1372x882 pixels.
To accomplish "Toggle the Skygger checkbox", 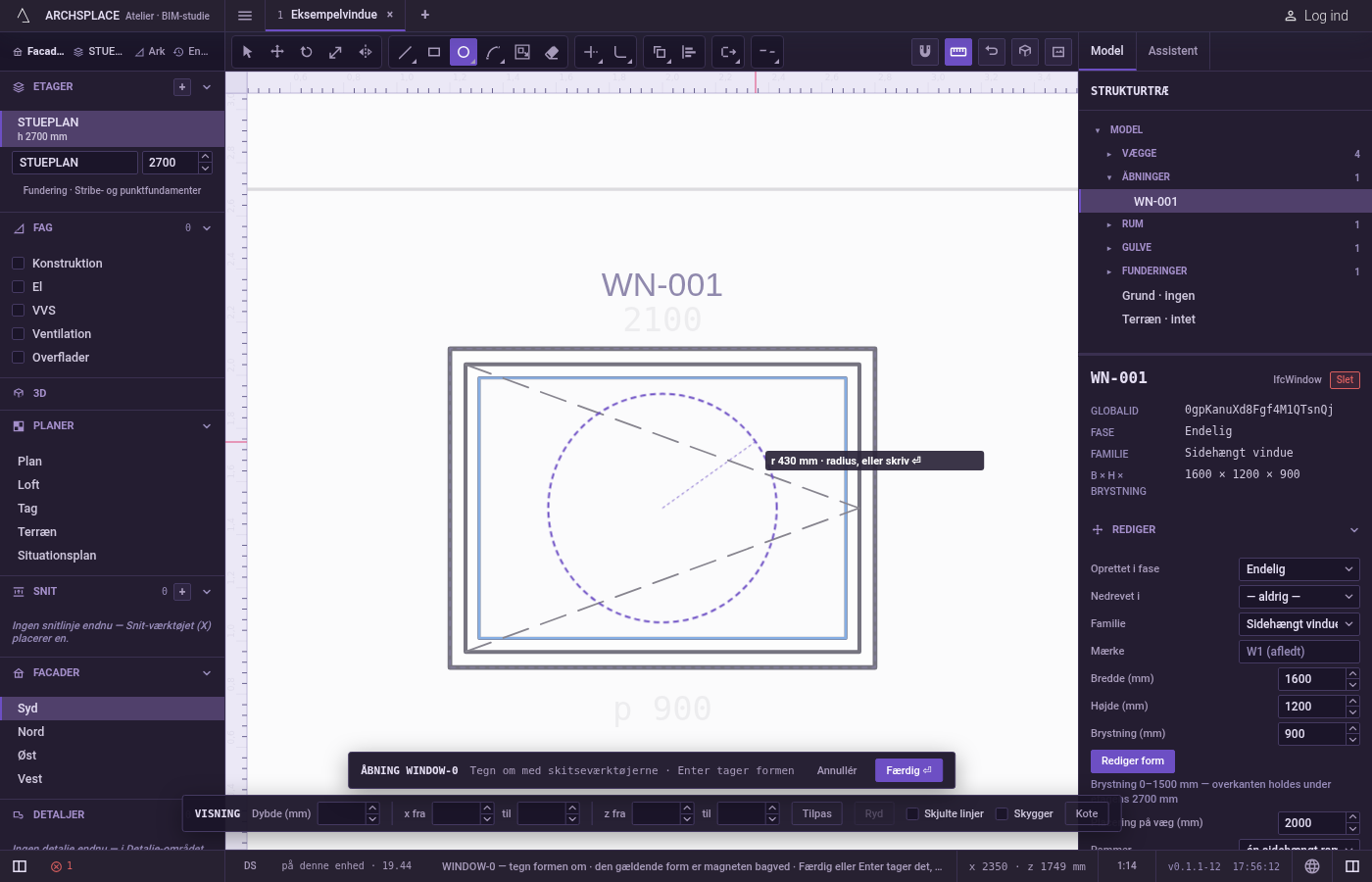I will click(1002, 813).
